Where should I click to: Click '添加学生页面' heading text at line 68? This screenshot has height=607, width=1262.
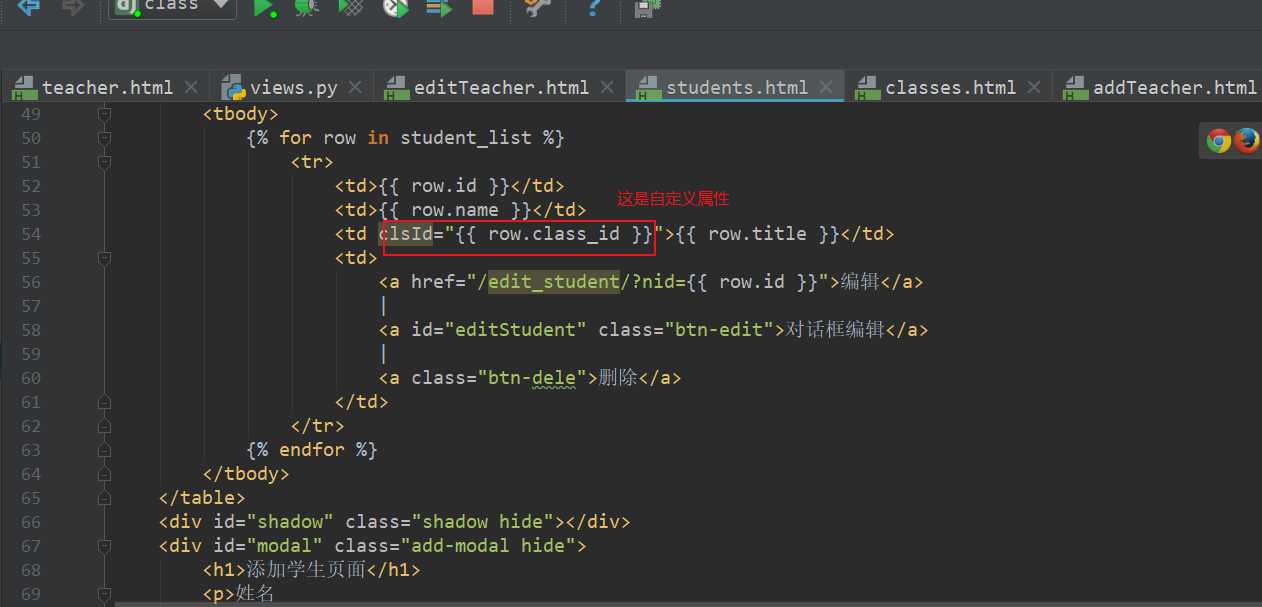coord(306,570)
